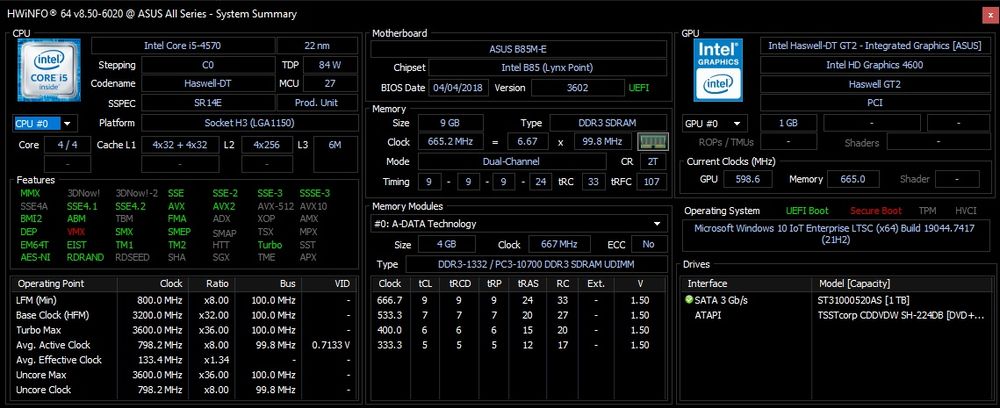Click the memory module icon beside 99.8 MHz

pyautogui.click(x=653, y=142)
